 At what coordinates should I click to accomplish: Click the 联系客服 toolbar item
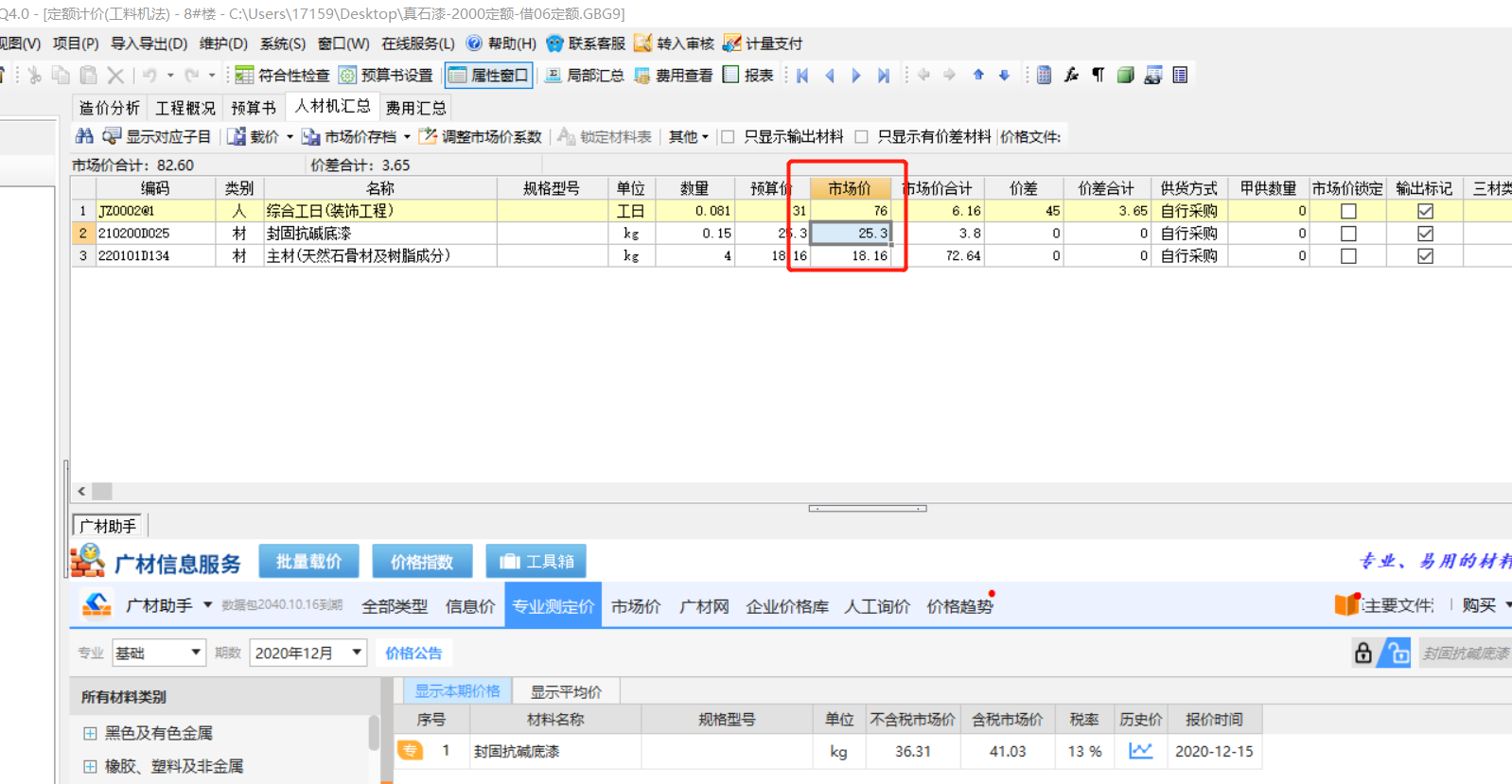pos(586,44)
